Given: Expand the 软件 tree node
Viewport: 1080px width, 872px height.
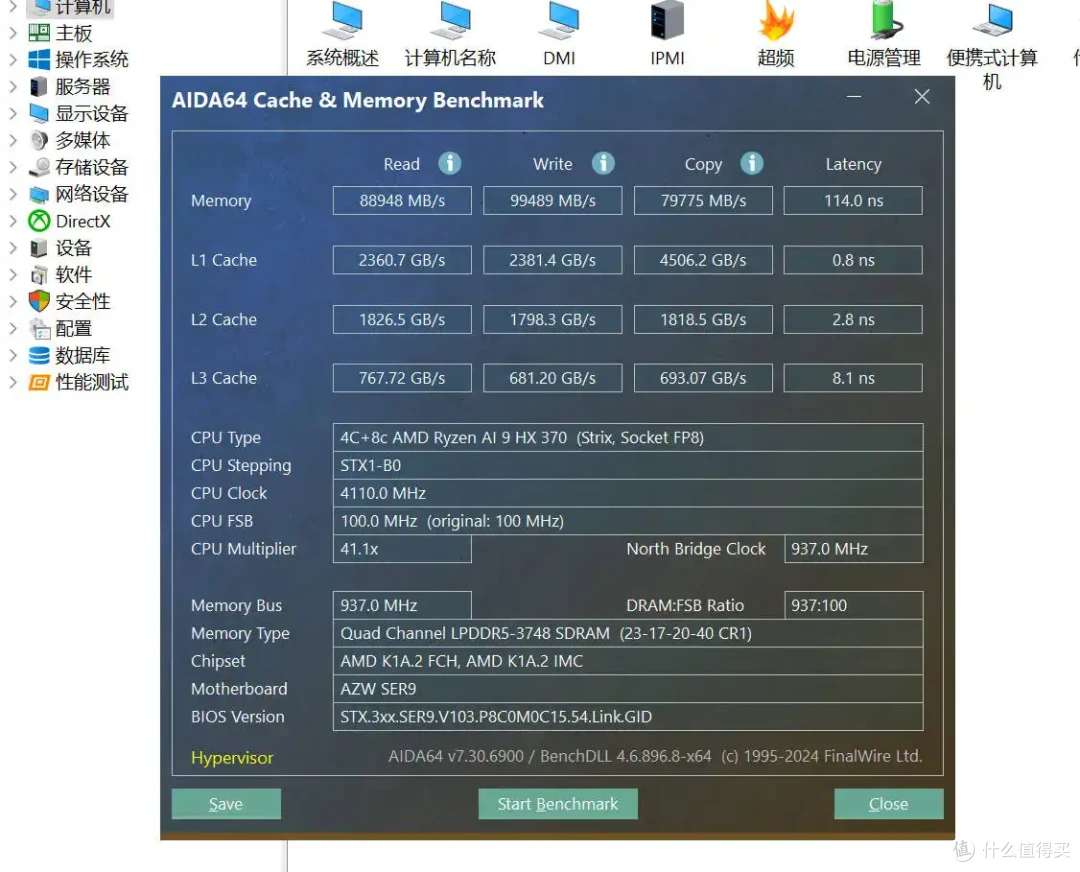Looking at the screenshot, I should (12, 275).
